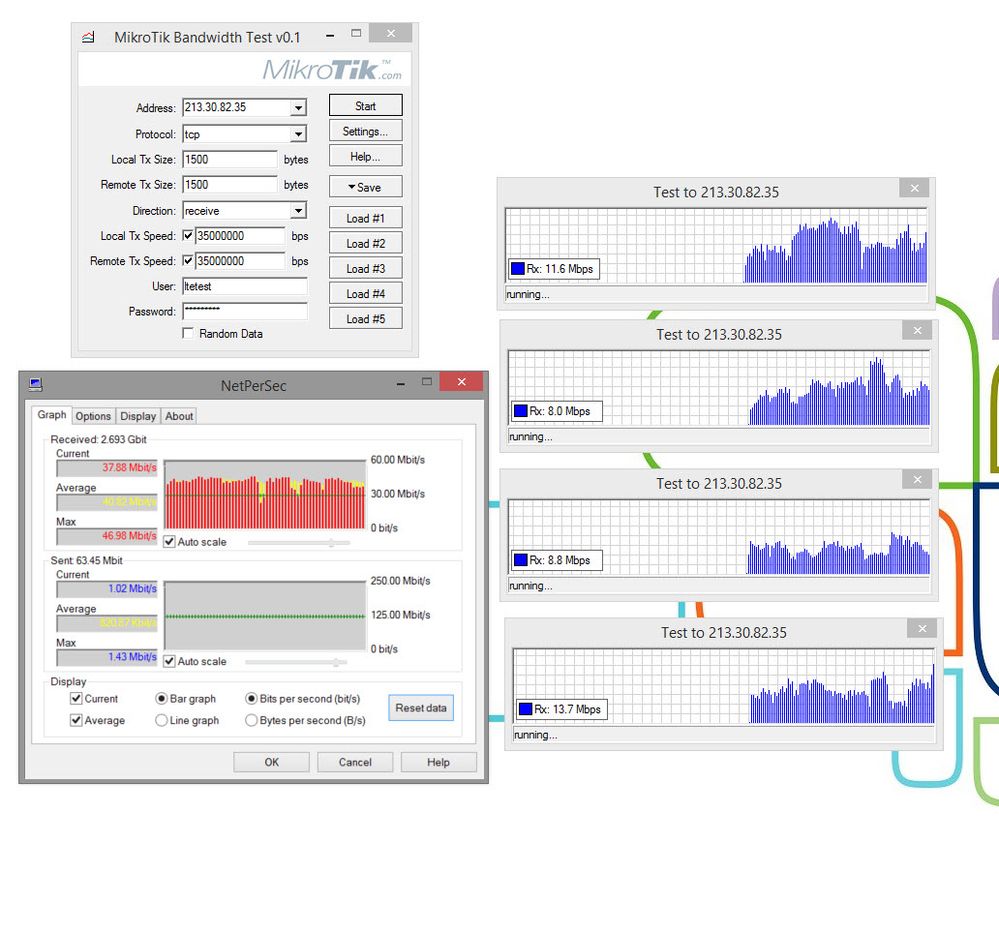Close the Rx 8.0 Mbps test window
The width and height of the screenshot is (999, 931).
(x=916, y=331)
